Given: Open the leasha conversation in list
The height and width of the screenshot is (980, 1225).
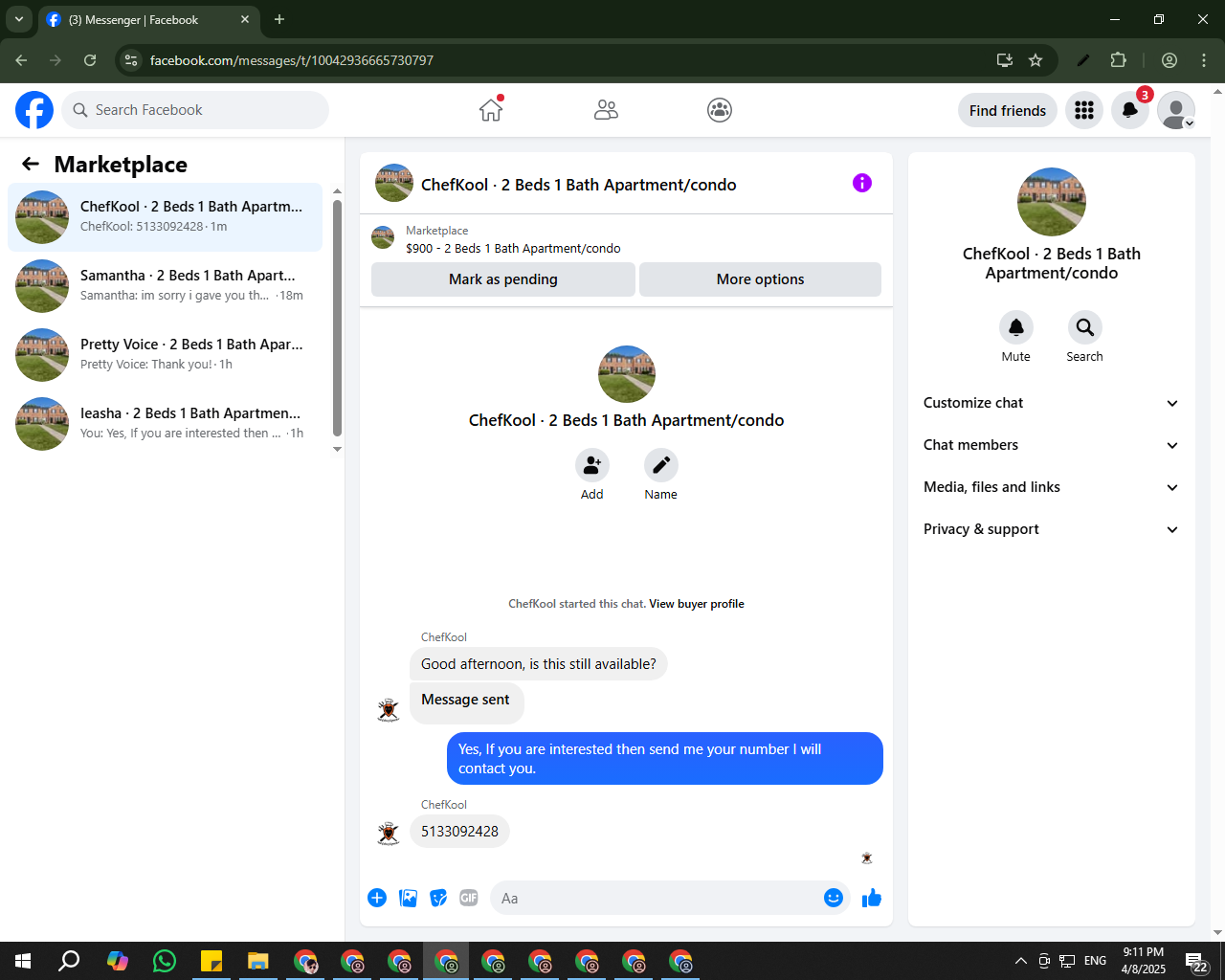Looking at the screenshot, I should pos(165,424).
